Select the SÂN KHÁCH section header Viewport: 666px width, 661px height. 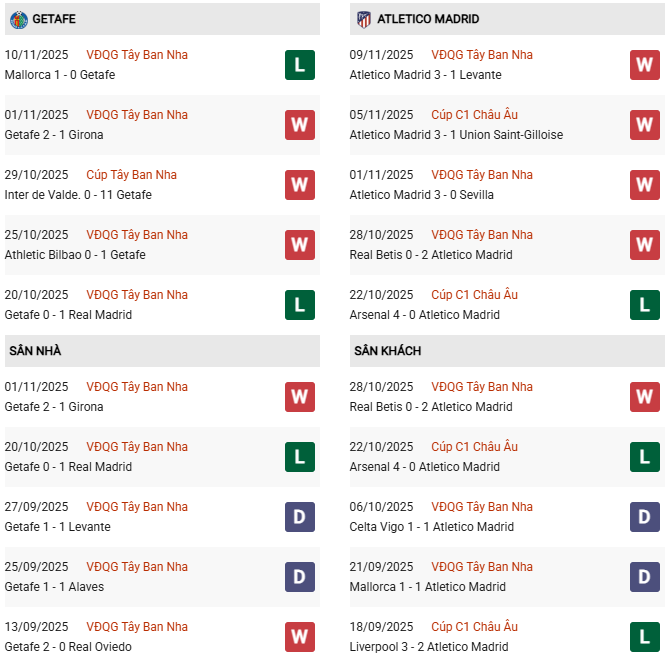(x=387, y=351)
